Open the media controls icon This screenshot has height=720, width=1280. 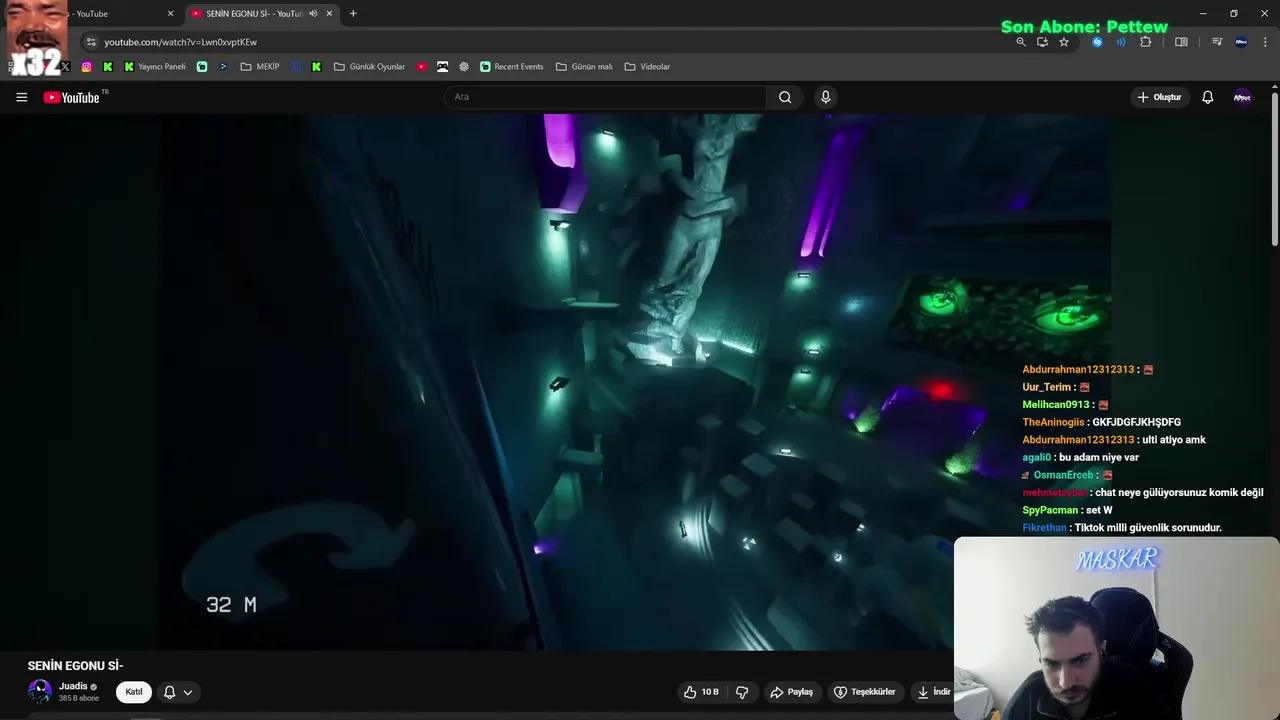(1217, 42)
